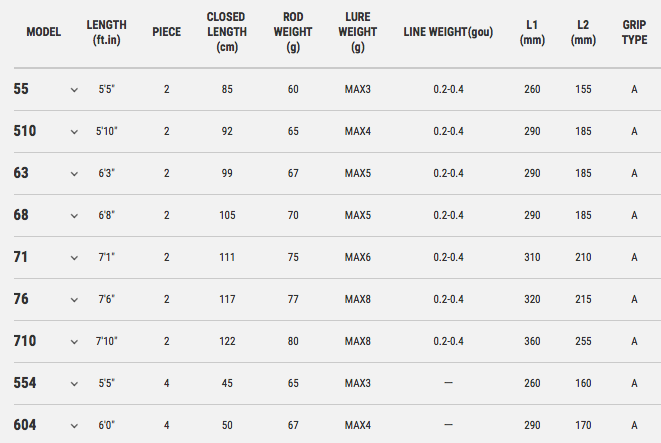This screenshot has height=443, width=661.
Task: Click the CLOSED LENGTH (cm) column header
Action: click(x=227, y=32)
